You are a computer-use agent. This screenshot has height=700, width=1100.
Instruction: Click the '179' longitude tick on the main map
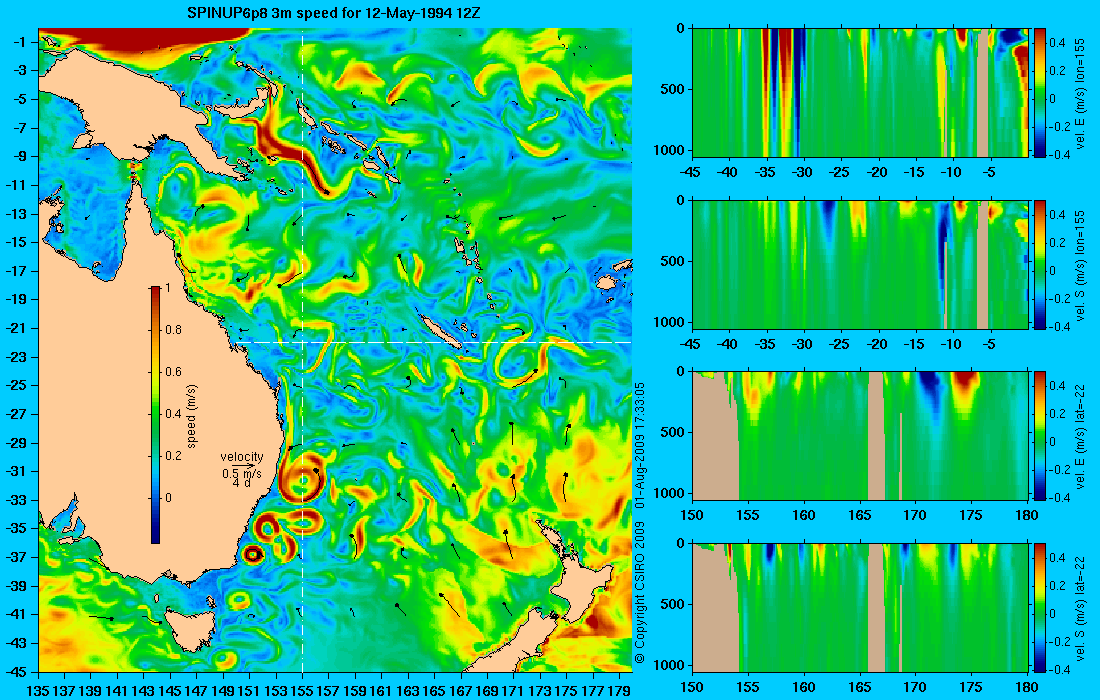(619, 690)
